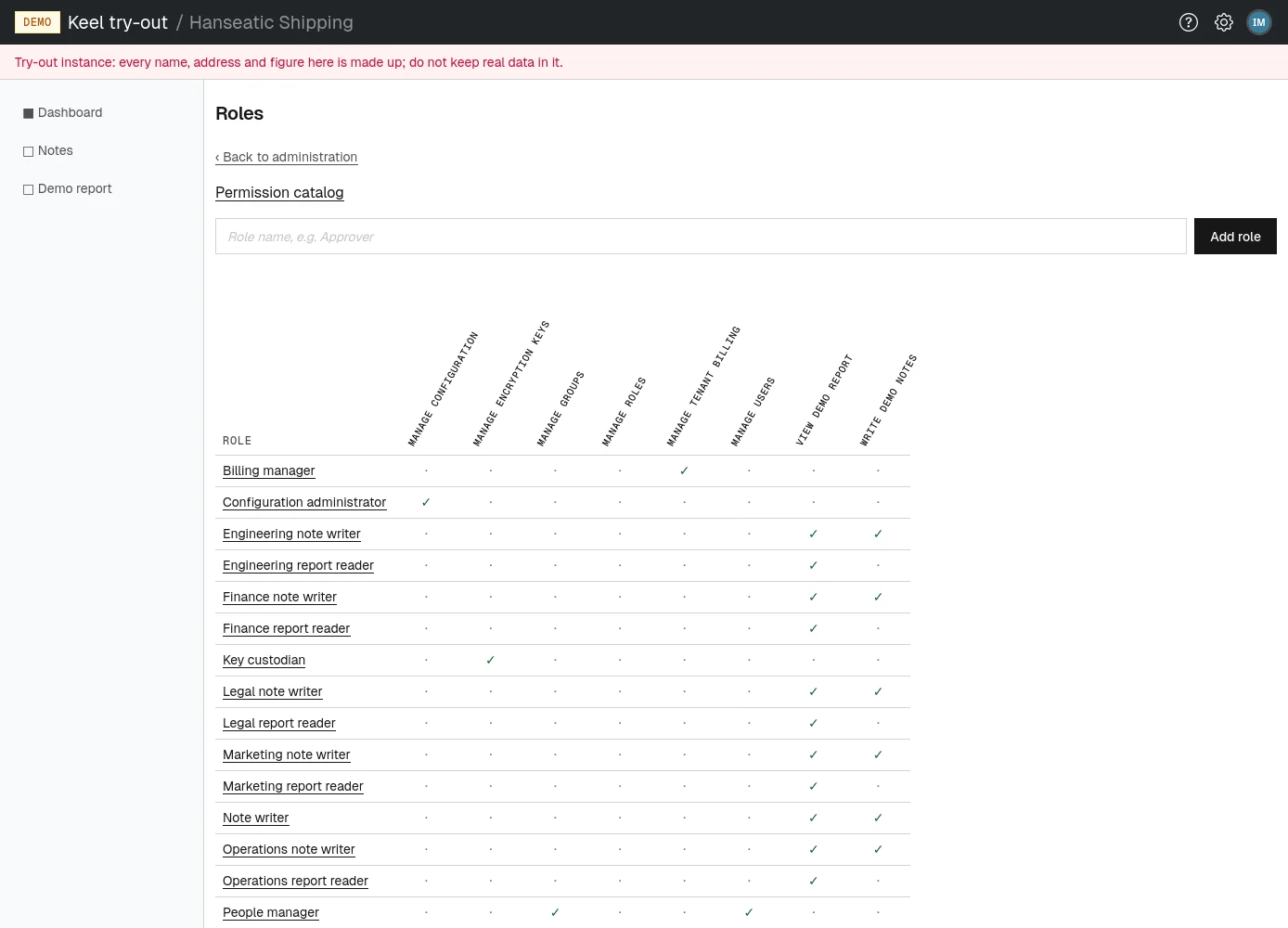Open the Marketing report reader role
The width and height of the screenshot is (1288, 928).
(x=292, y=786)
